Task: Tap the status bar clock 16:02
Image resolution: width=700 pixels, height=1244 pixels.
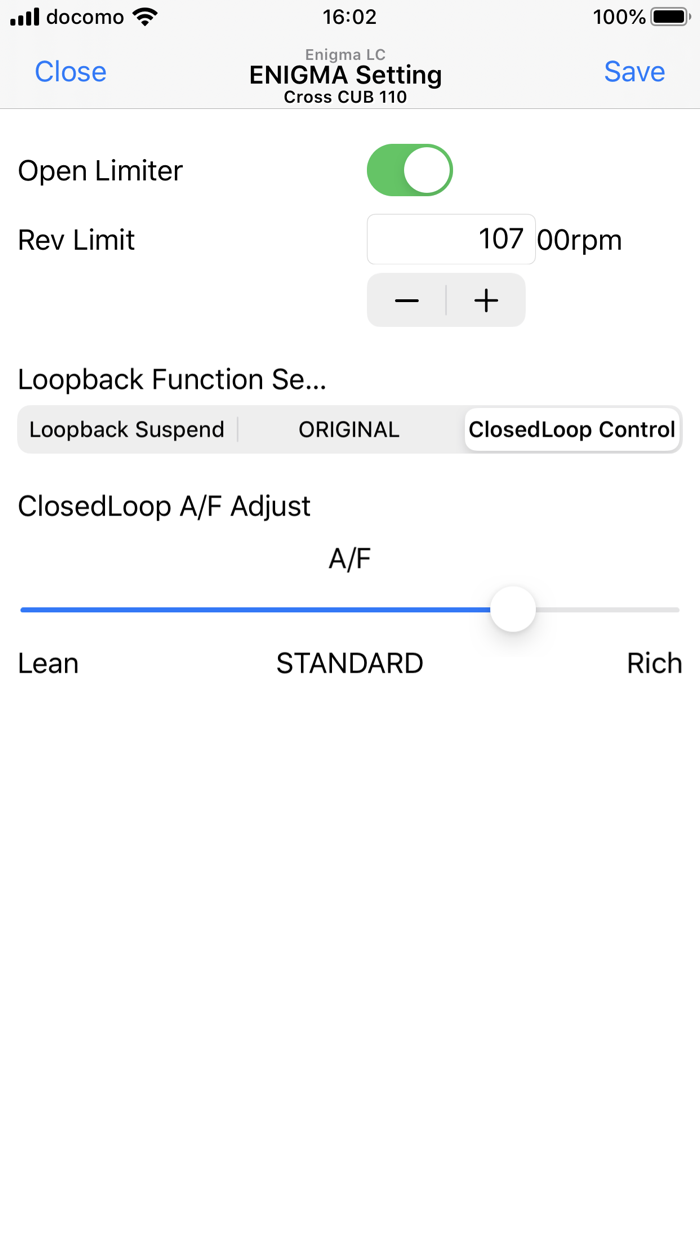Action: (350, 17)
